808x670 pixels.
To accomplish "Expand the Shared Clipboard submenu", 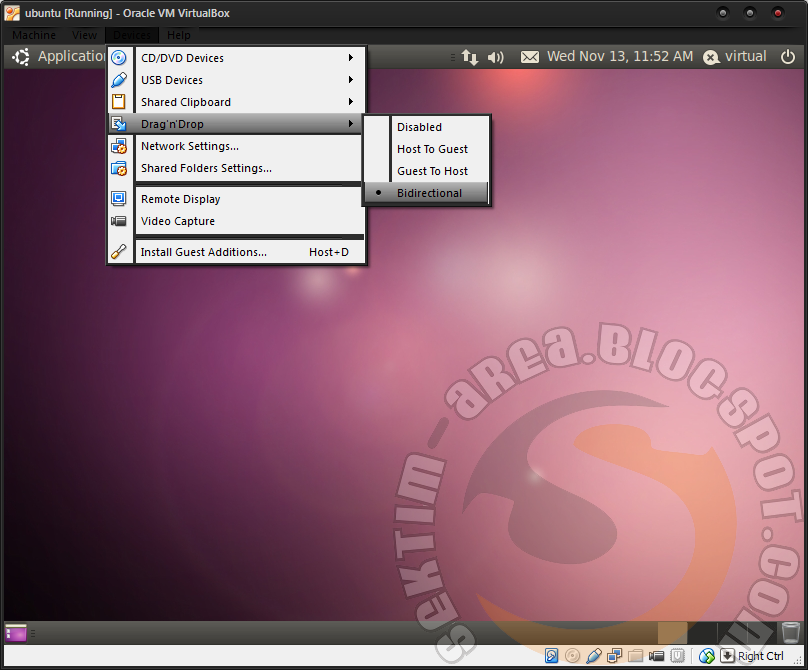I will 351,102.
